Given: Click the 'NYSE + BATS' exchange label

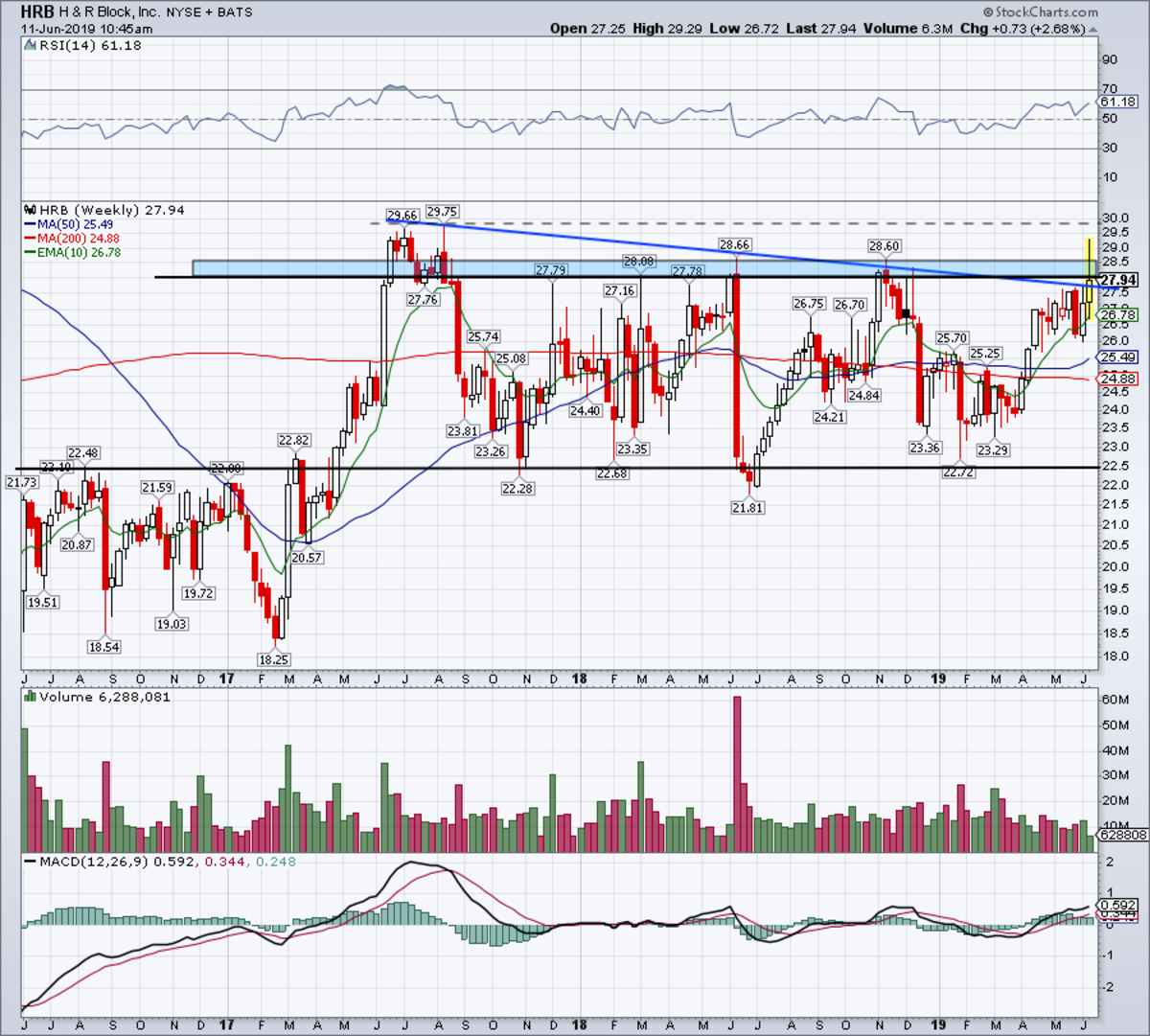Looking at the screenshot, I should (x=210, y=12).
